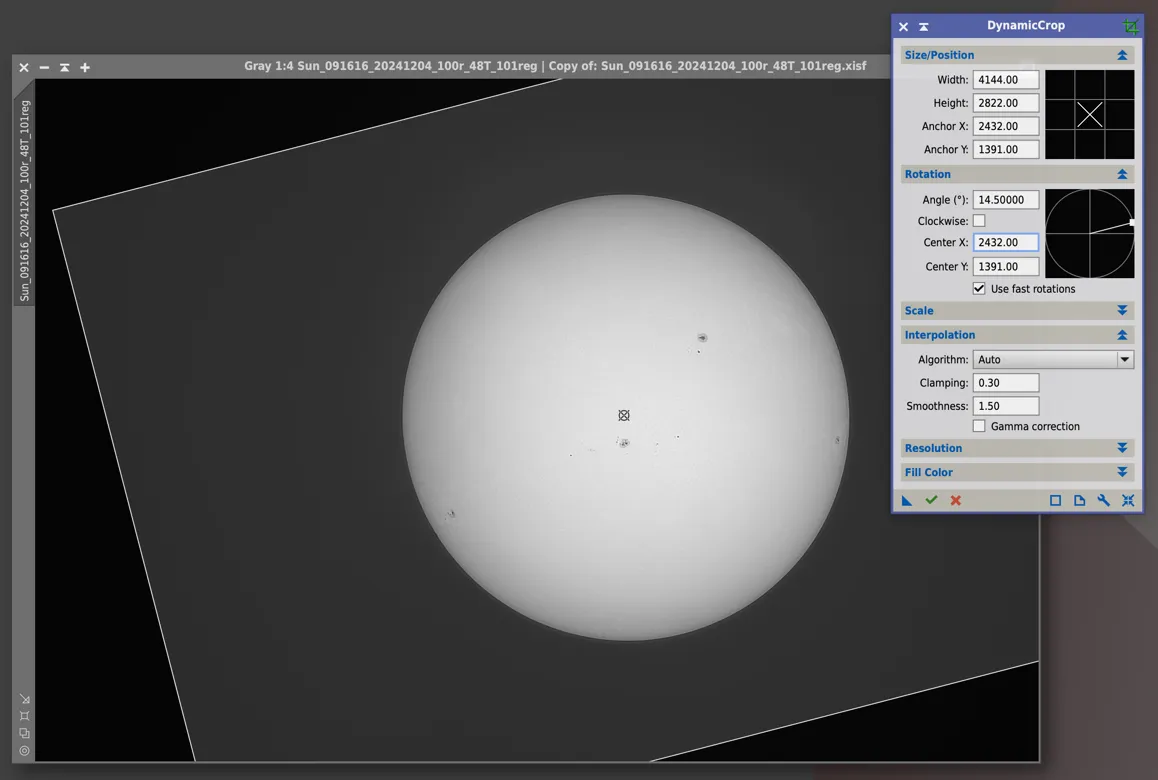
Task: Cancel DynamicCrop with the red X
Action: (x=956, y=500)
